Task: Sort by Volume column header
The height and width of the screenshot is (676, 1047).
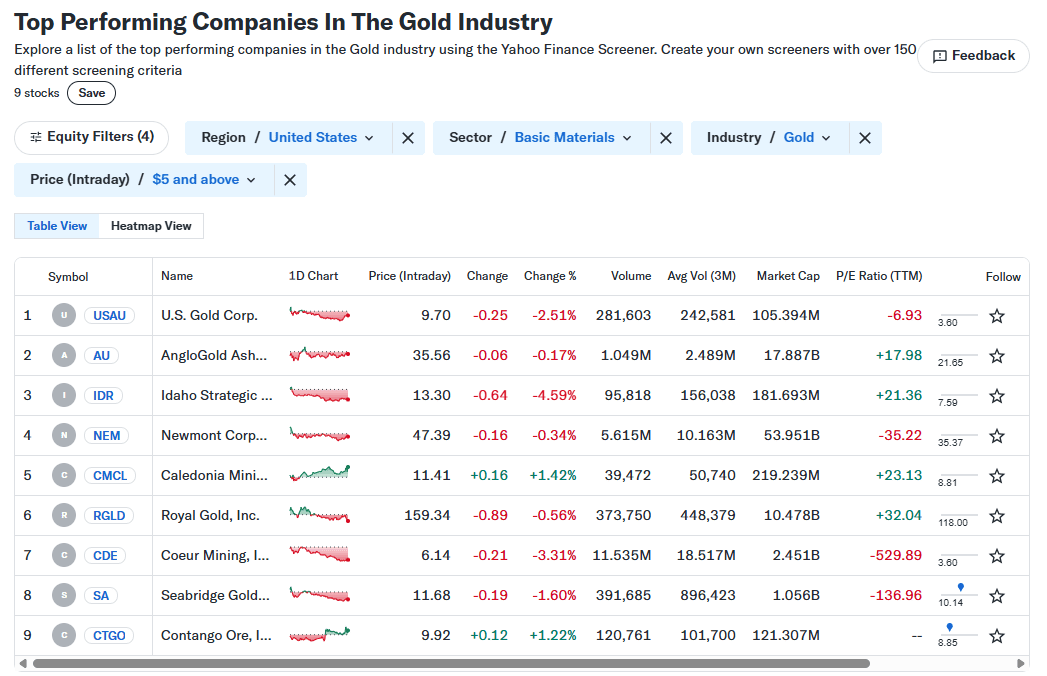Action: pyautogui.click(x=631, y=277)
